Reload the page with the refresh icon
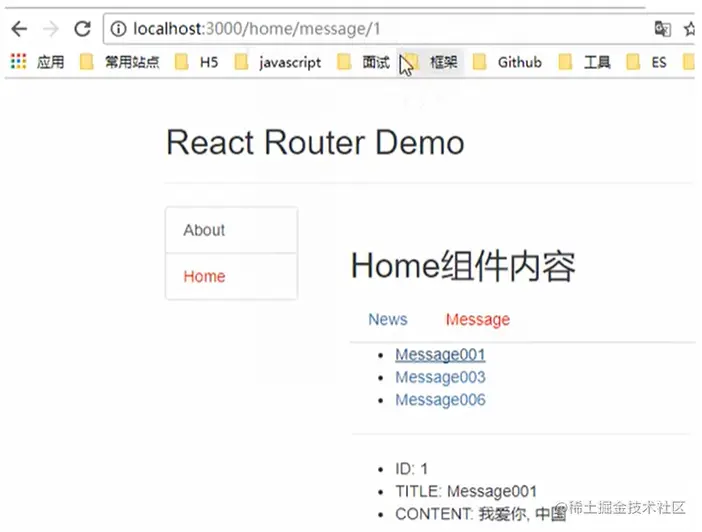The width and height of the screenshot is (702, 532). point(82,29)
